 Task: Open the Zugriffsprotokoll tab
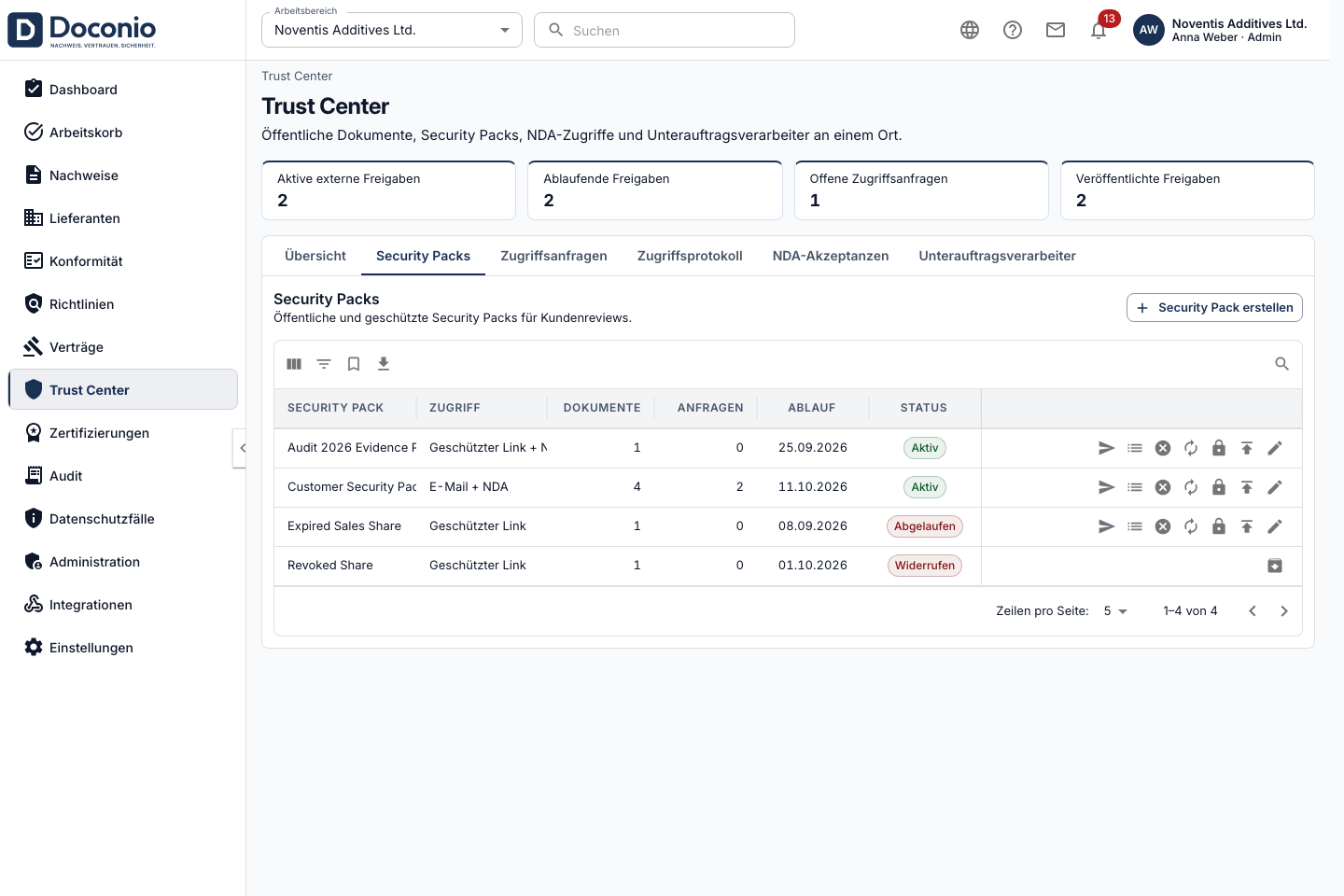(x=690, y=256)
